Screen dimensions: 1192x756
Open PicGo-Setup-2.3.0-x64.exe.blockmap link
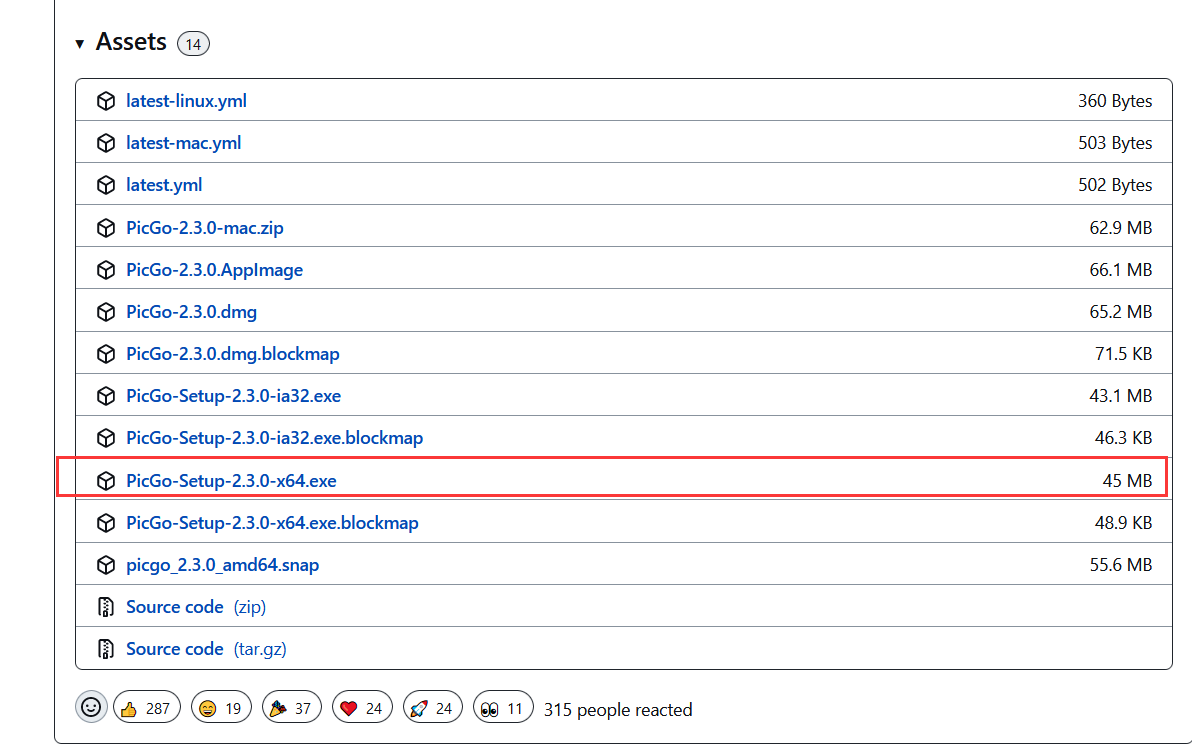pos(272,523)
